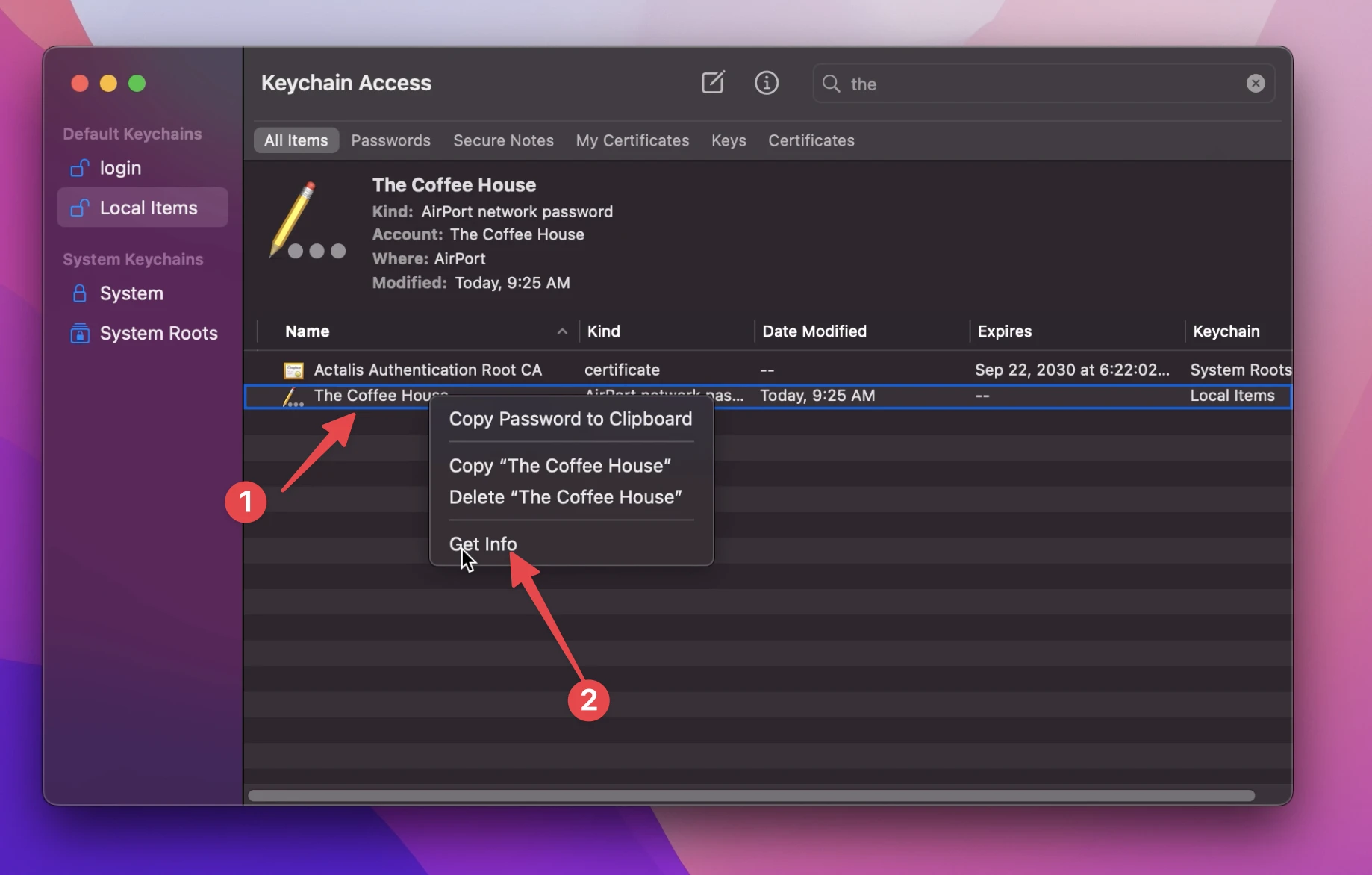
Task: Choose Delete "The Coffee House" menu item
Action: point(565,497)
